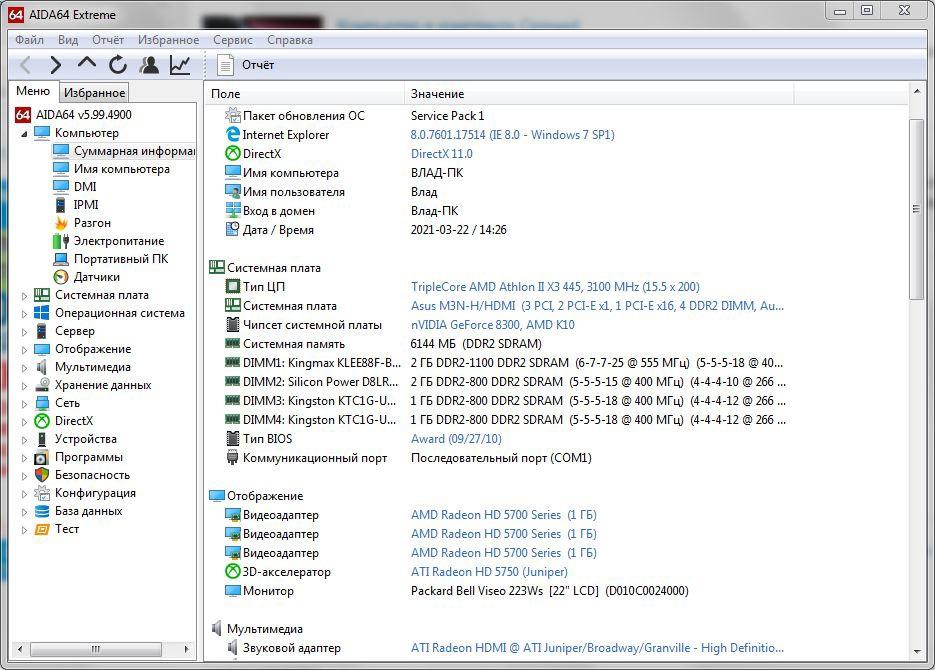Click the Forward navigation arrow

pyautogui.click(x=56, y=65)
